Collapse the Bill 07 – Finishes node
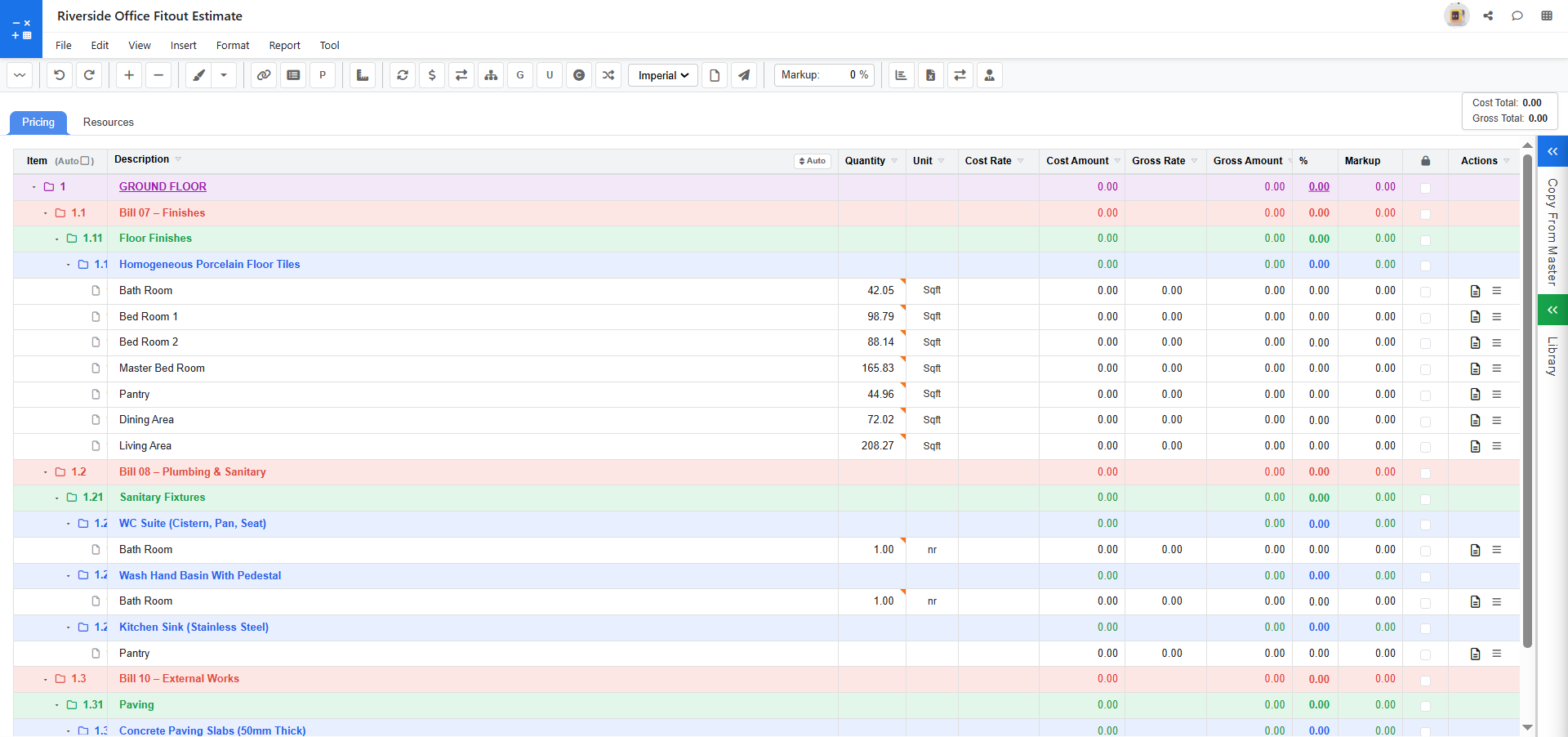1568x737 pixels. tap(46, 213)
